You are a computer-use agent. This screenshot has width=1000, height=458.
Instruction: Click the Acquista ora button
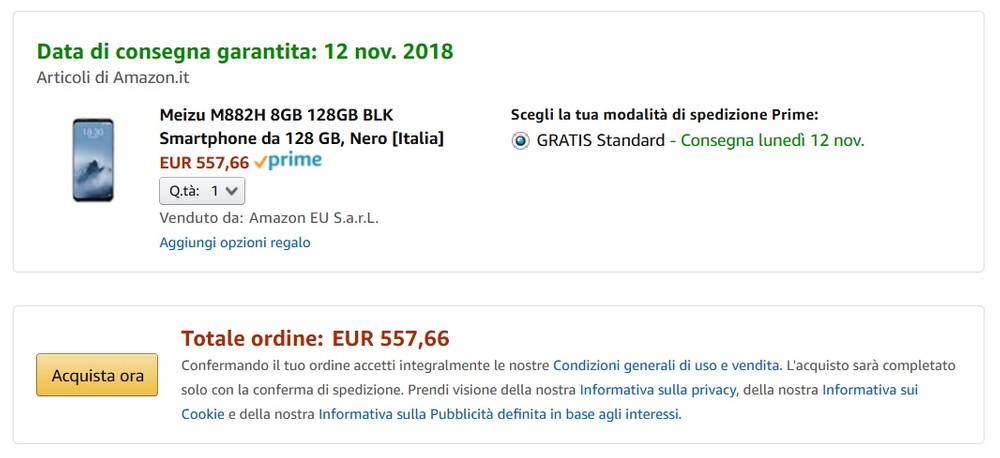pos(97,375)
